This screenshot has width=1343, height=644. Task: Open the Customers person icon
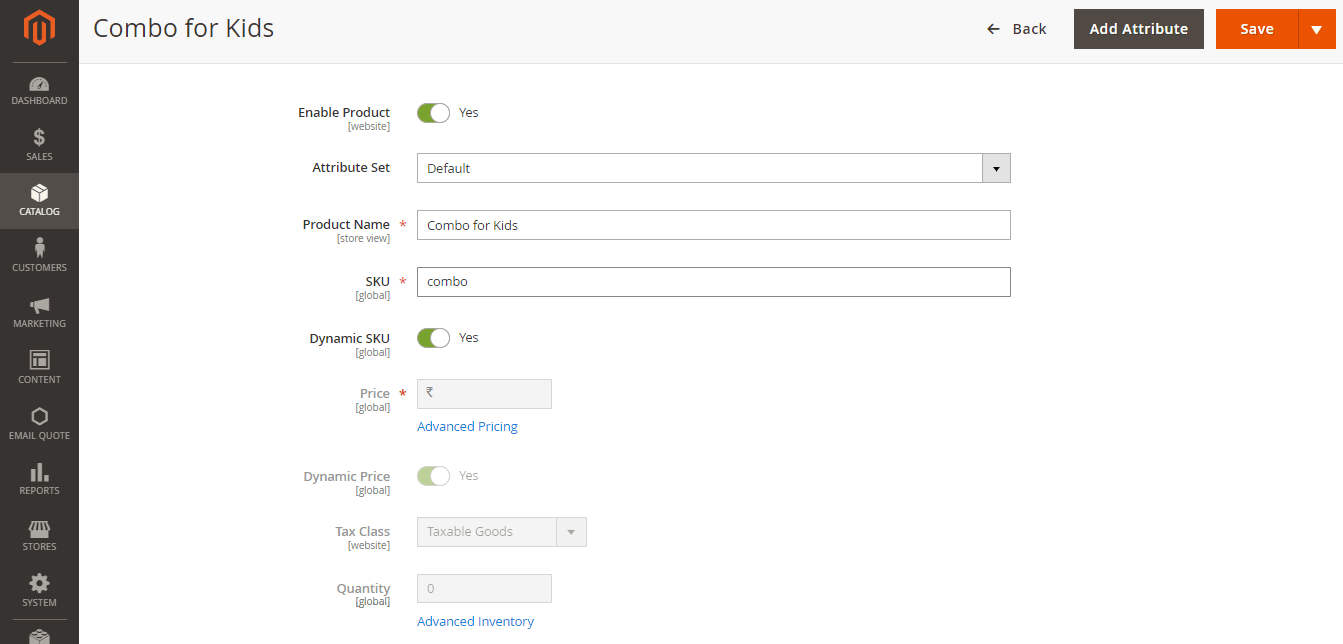pos(39,247)
